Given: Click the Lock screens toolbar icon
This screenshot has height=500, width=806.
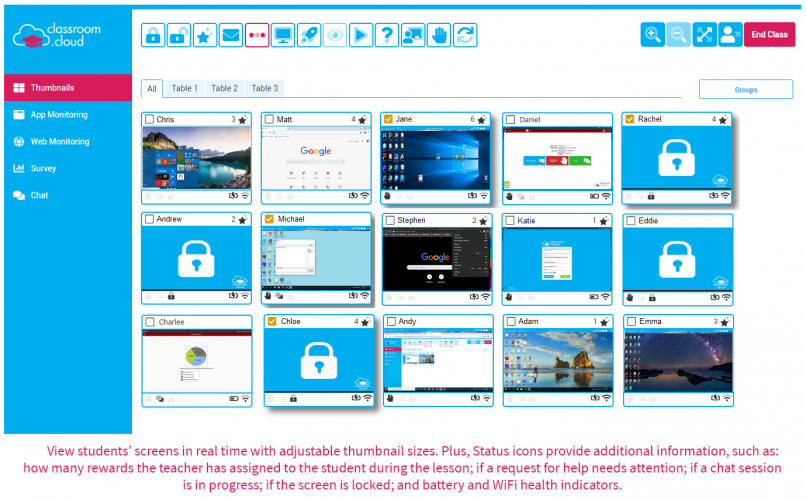Looking at the screenshot, I should [153, 35].
